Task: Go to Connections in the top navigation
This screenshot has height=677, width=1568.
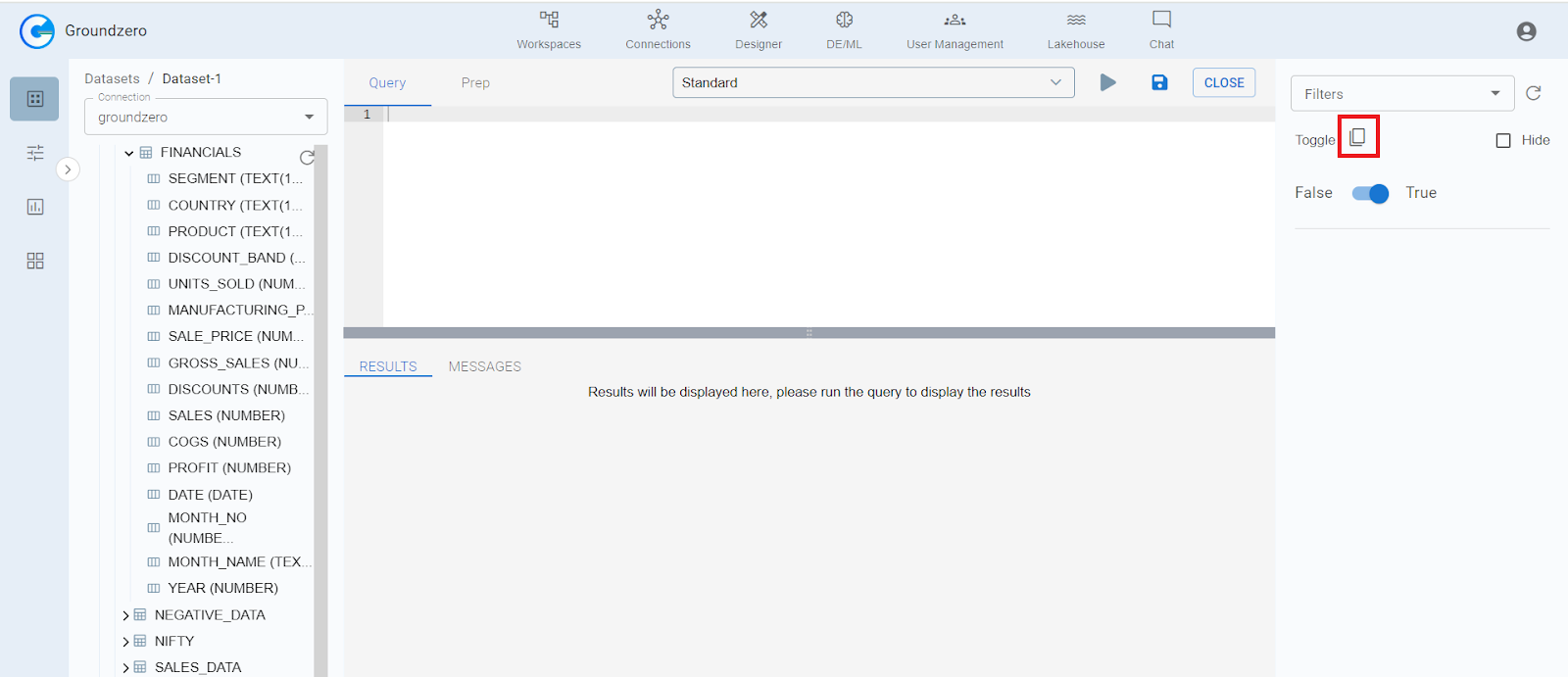Action: 658,30
